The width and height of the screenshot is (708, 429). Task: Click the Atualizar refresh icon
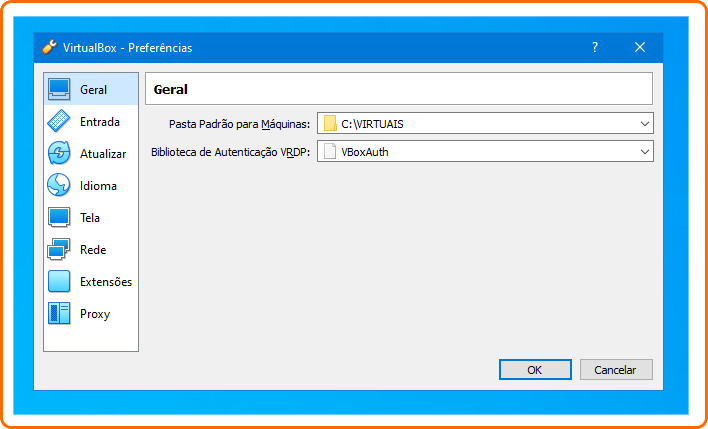(x=59, y=153)
